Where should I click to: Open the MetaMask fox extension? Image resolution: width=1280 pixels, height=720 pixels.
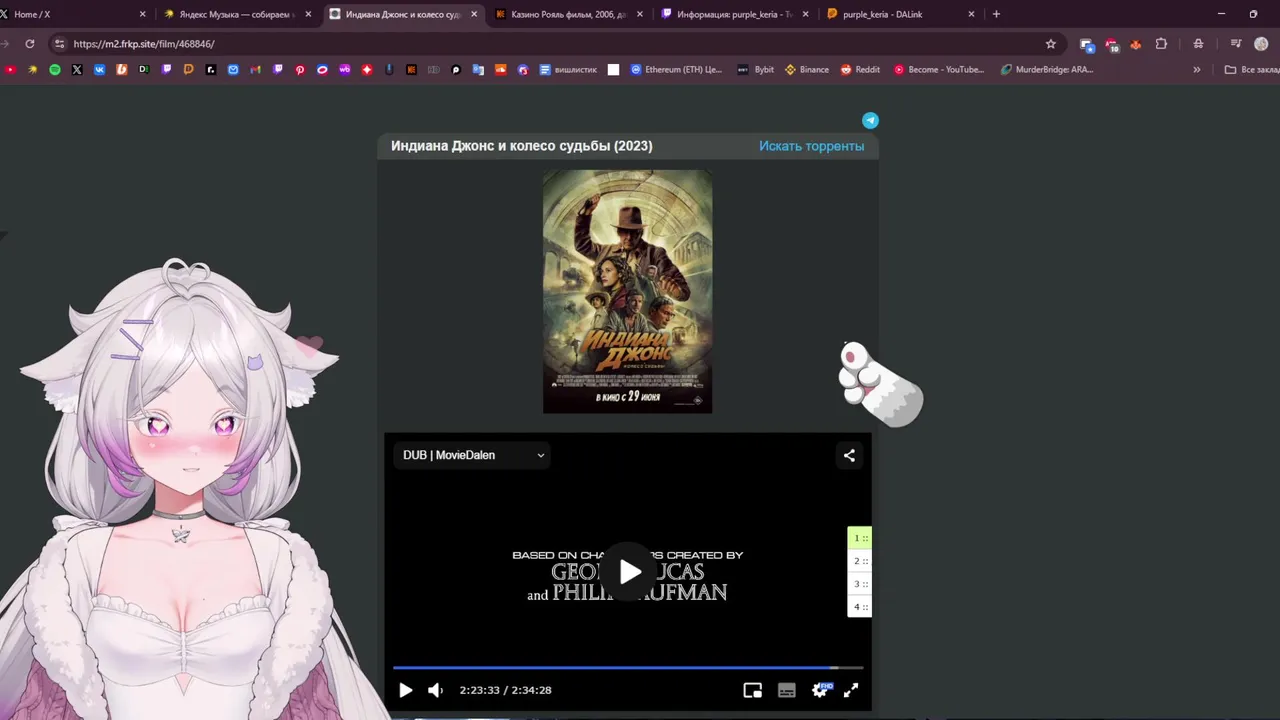tap(1135, 44)
